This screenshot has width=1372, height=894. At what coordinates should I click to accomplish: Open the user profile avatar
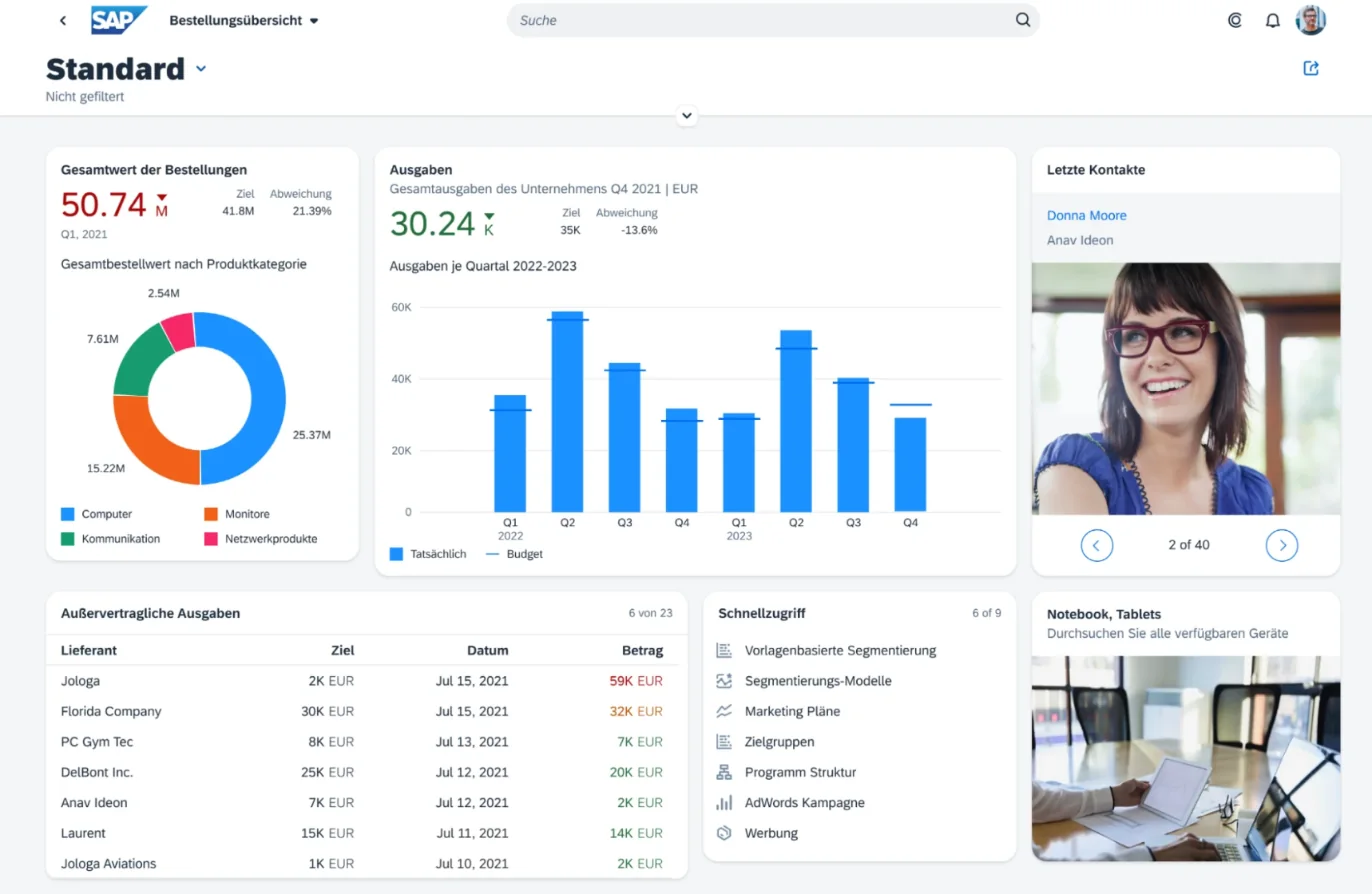click(1311, 20)
